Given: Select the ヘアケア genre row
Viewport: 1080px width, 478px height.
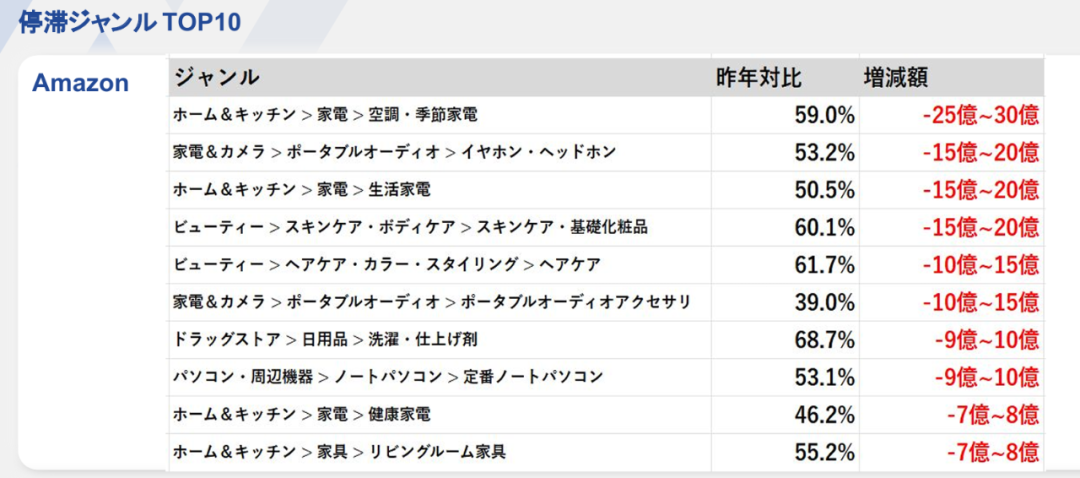Looking at the screenshot, I should pos(386,264).
